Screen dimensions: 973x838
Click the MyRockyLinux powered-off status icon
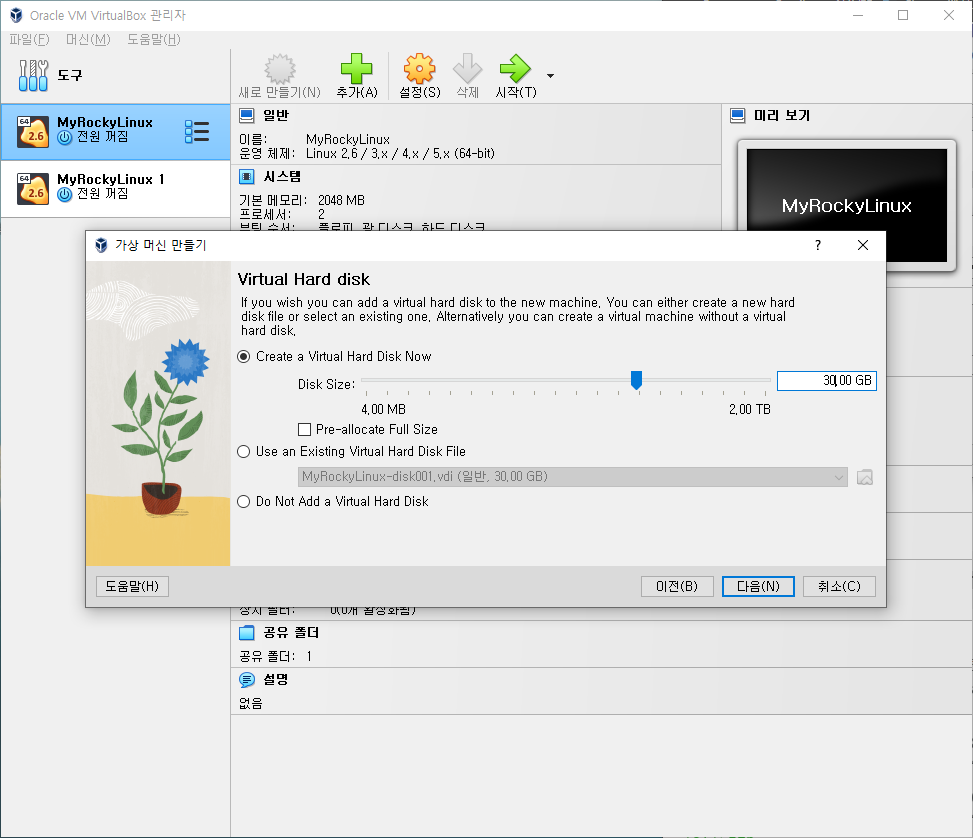click(x=65, y=137)
